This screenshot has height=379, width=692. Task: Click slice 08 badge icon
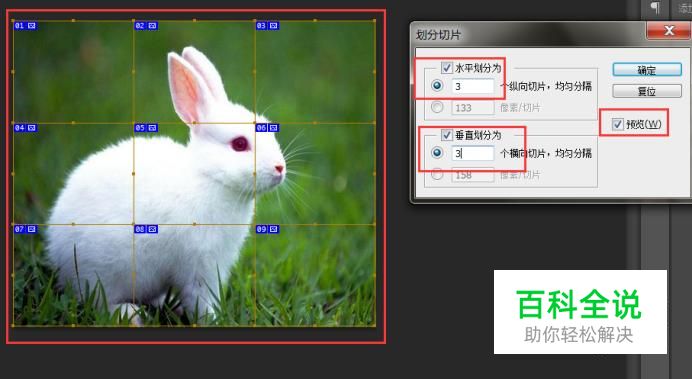[x=153, y=229]
